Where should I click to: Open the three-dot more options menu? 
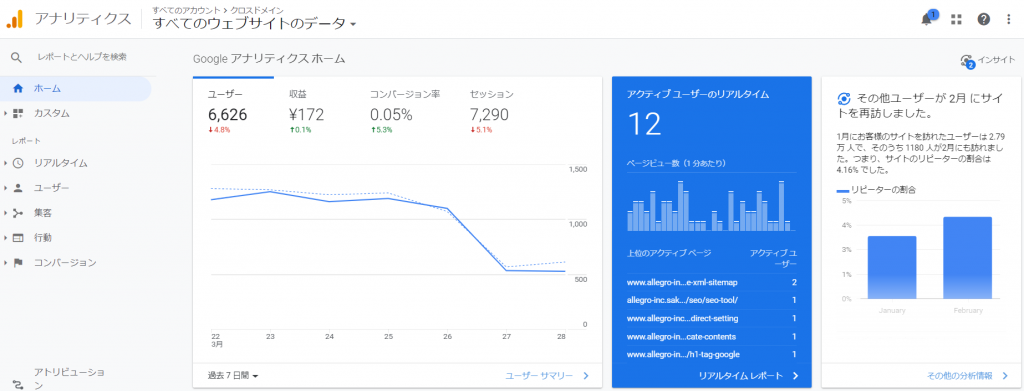point(1009,20)
